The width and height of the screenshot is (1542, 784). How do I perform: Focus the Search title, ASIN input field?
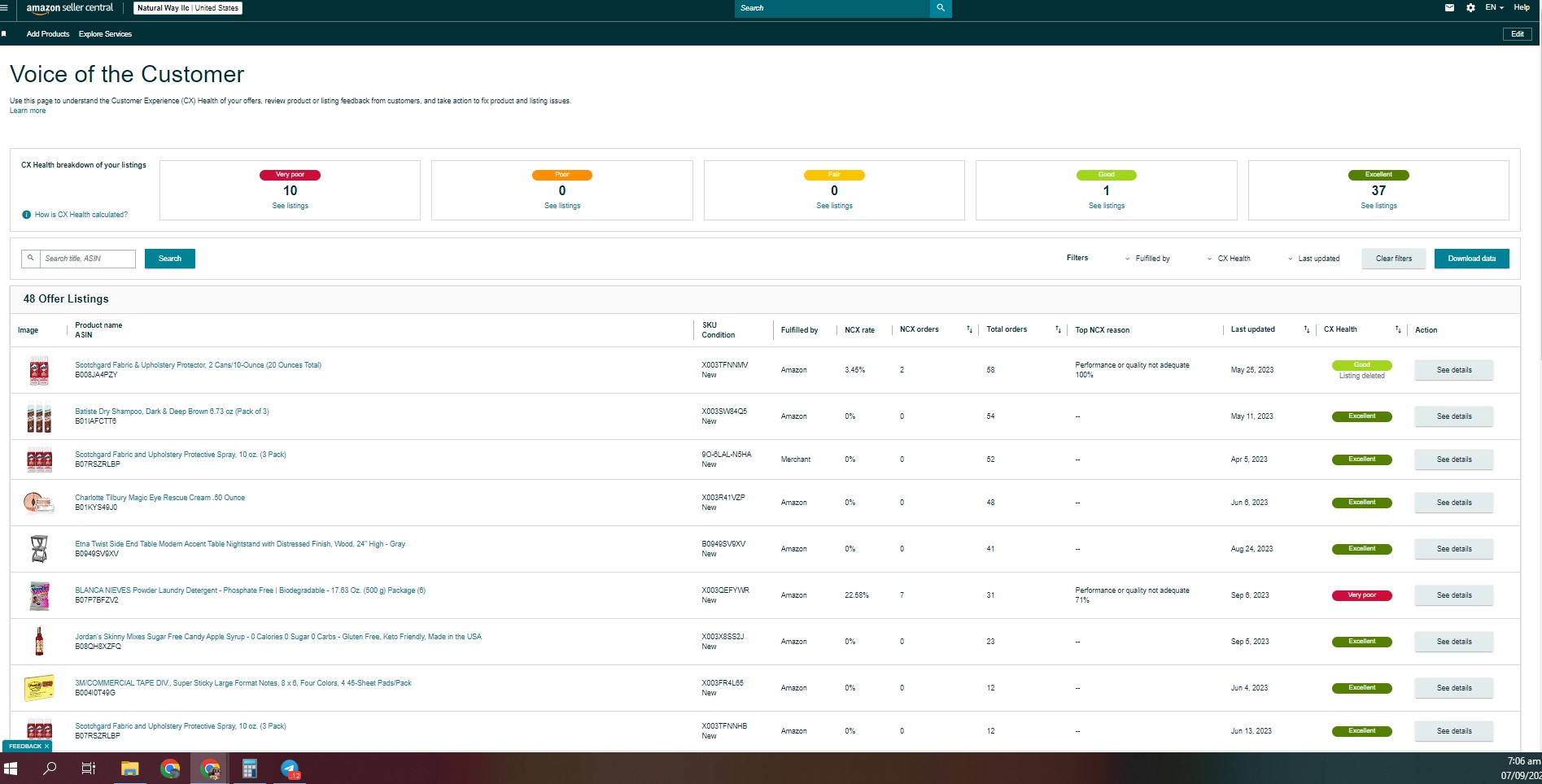(x=88, y=259)
